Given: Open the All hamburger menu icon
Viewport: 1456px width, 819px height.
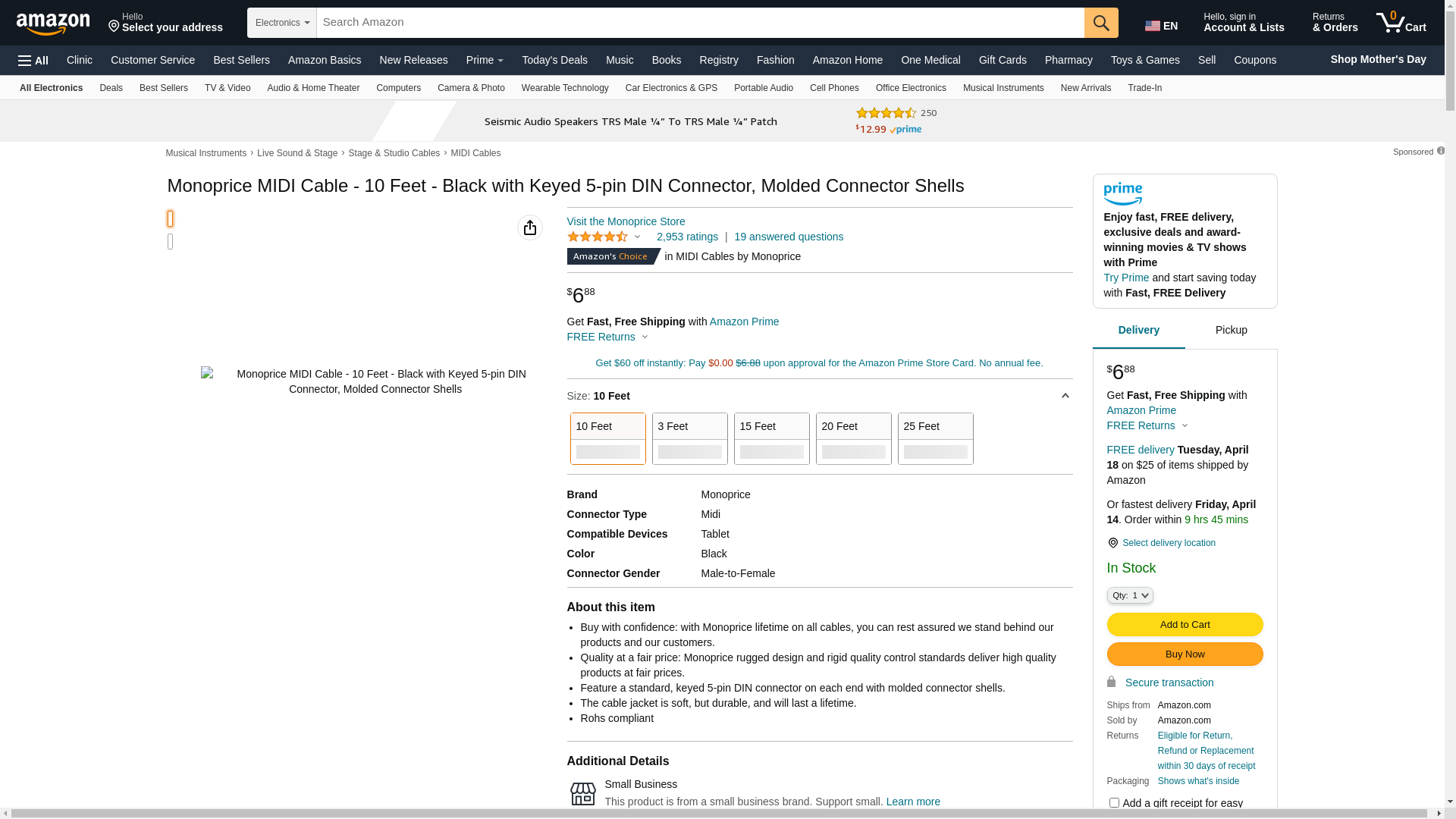Looking at the screenshot, I should (33, 61).
